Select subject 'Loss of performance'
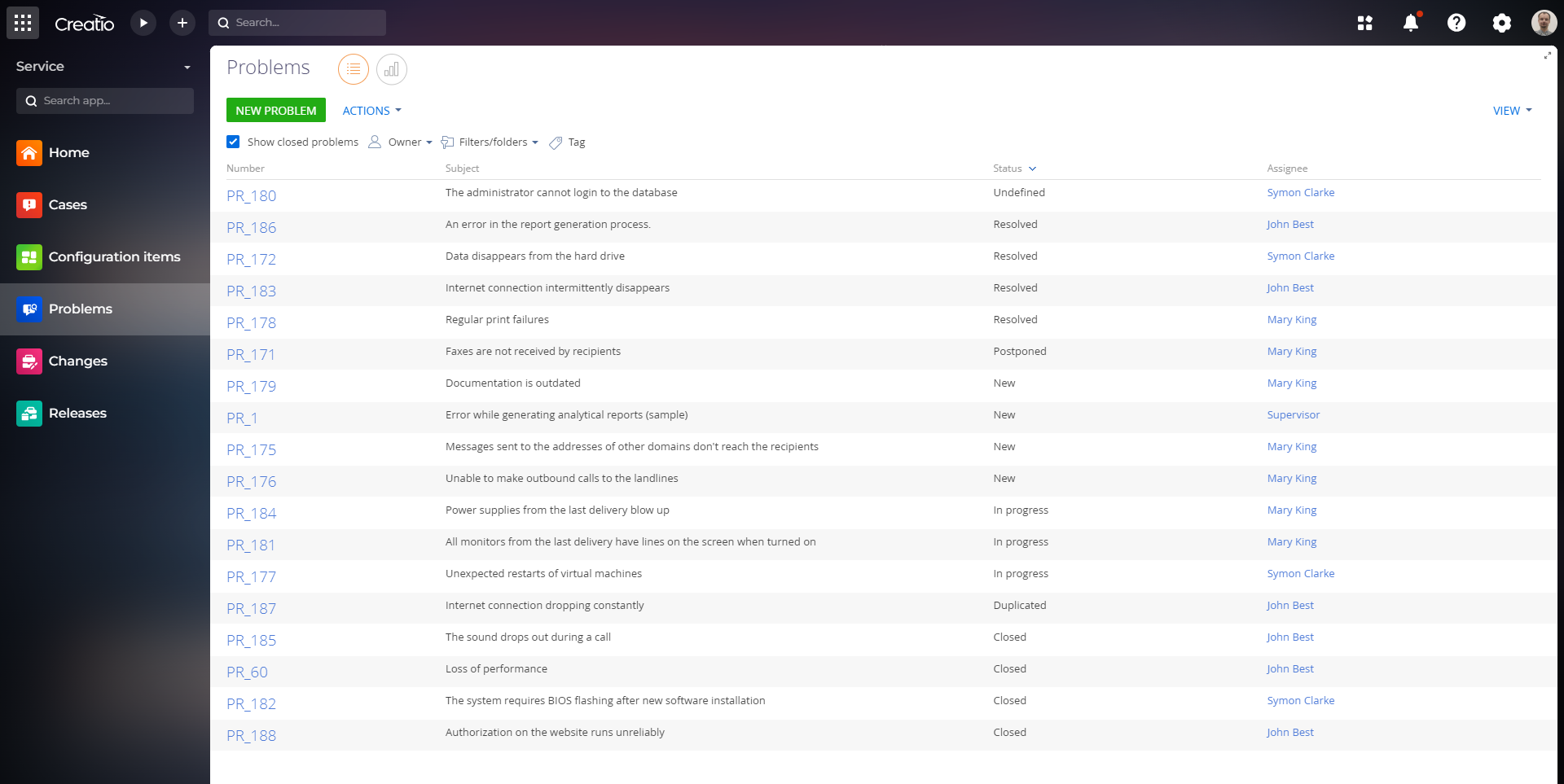Image resolution: width=1564 pixels, height=784 pixels. coord(496,669)
